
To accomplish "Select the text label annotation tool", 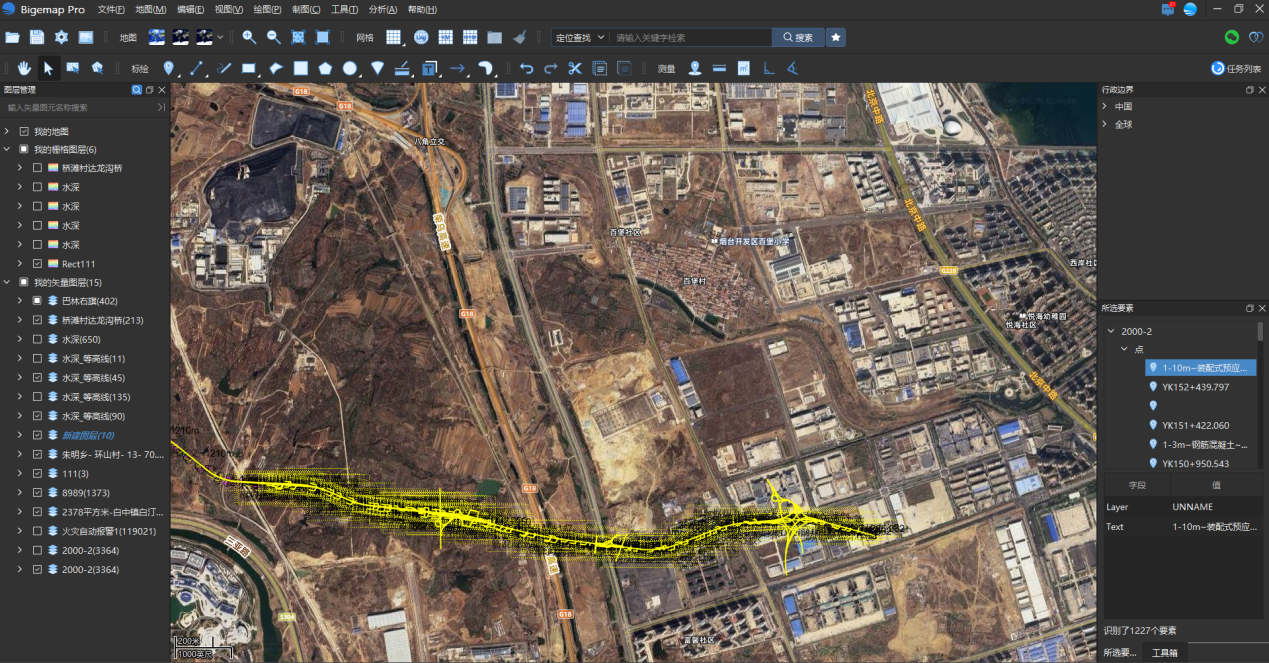I will pyautogui.click(x=429, y=68).
